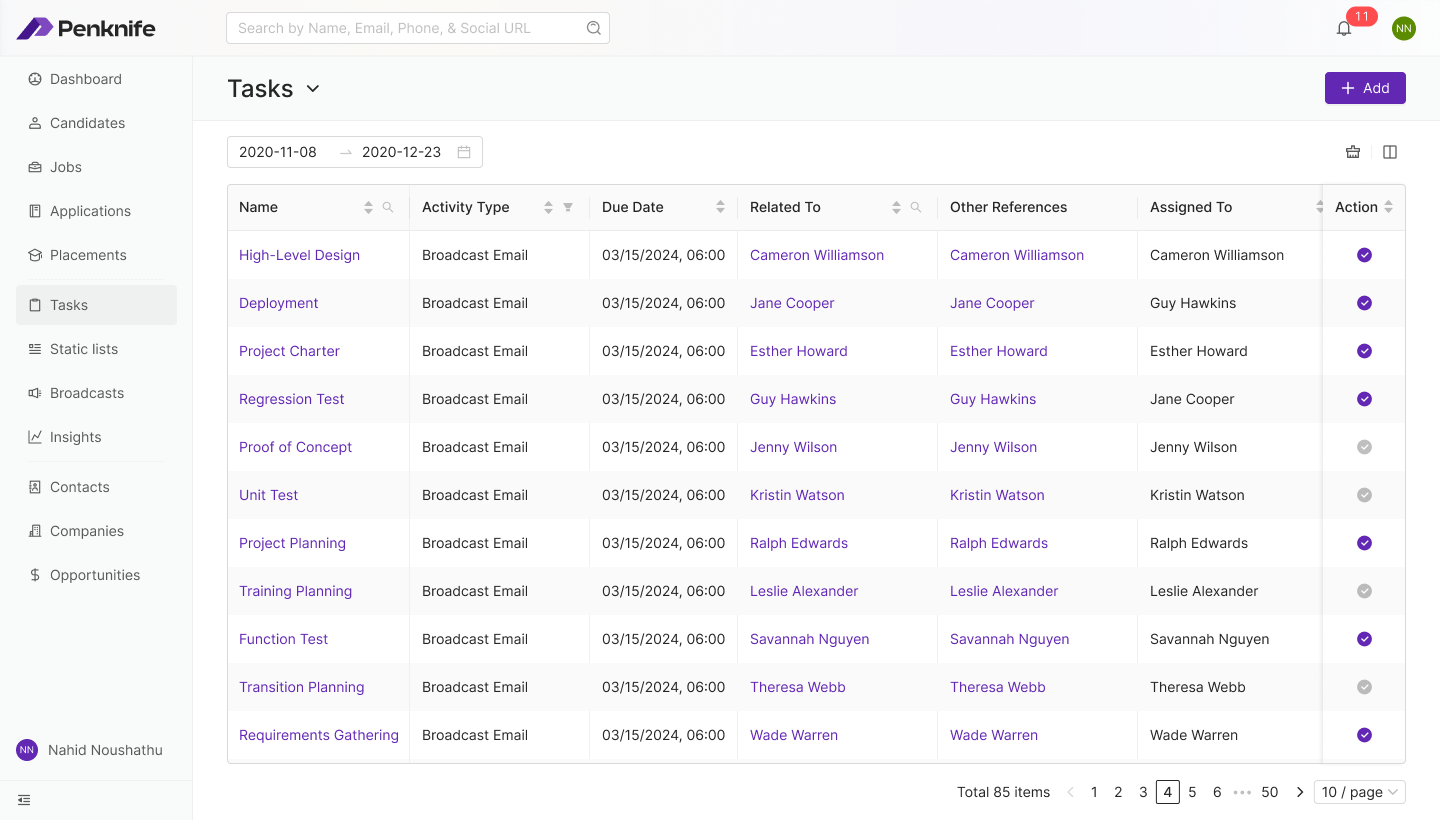
Task: Collapse the sidebar using bottom-left icon
Action: point(24,800)
